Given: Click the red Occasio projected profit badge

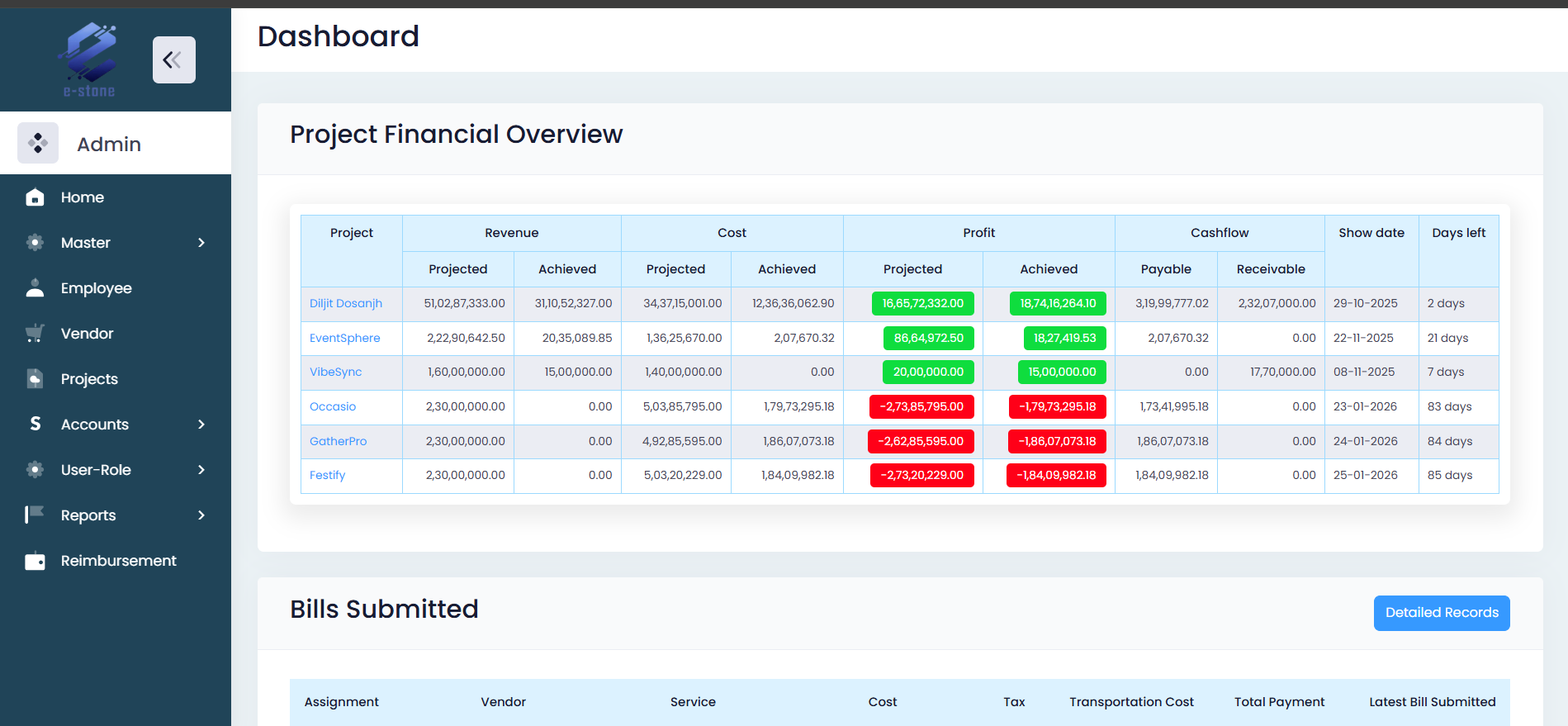Looking at the screenshot, I should click(921, 406).
